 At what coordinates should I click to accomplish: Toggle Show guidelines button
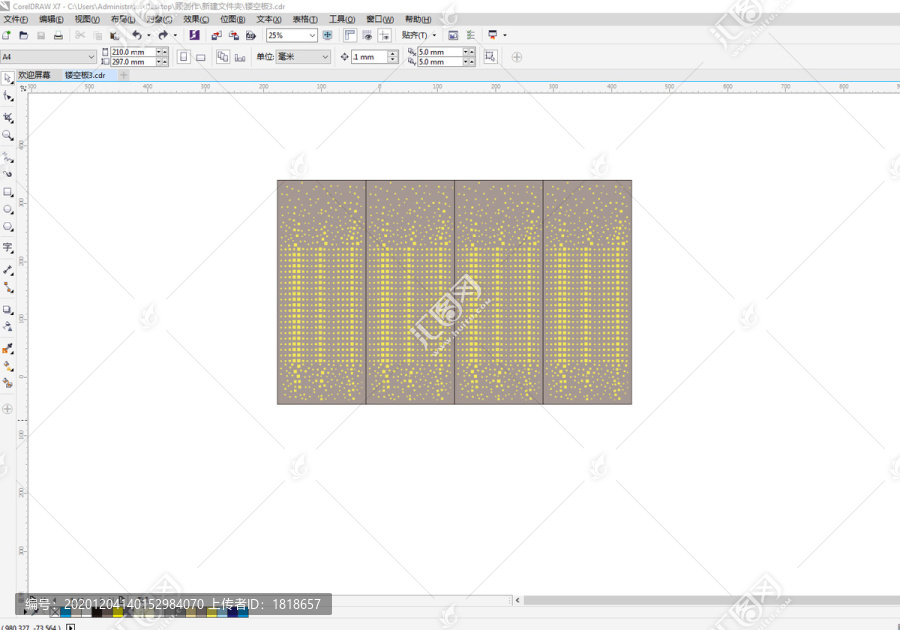point(385,35)
